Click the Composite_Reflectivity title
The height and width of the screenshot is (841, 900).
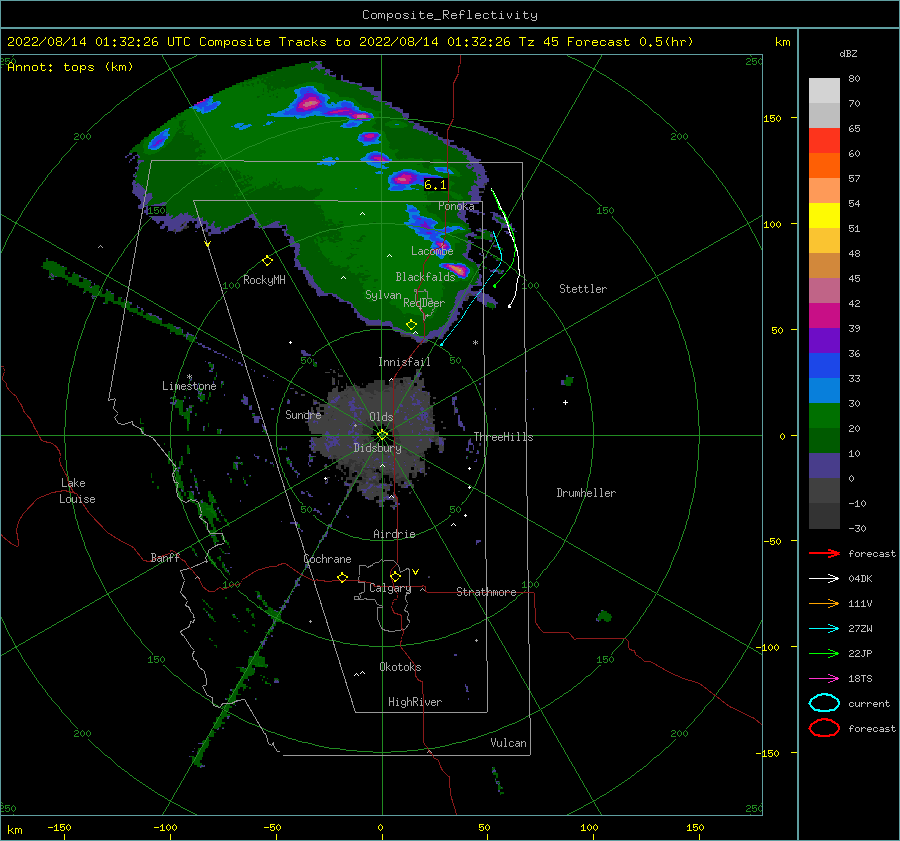pyautogui.click(x=450, y=15)
